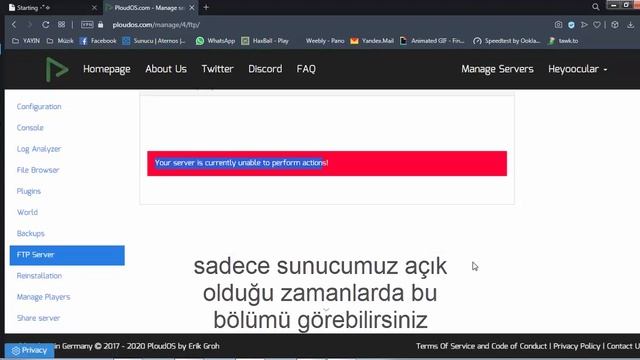Viewport: 640px width, 360px height.
Task: Open the tawk.to bookmark
Action: point(563,41)
